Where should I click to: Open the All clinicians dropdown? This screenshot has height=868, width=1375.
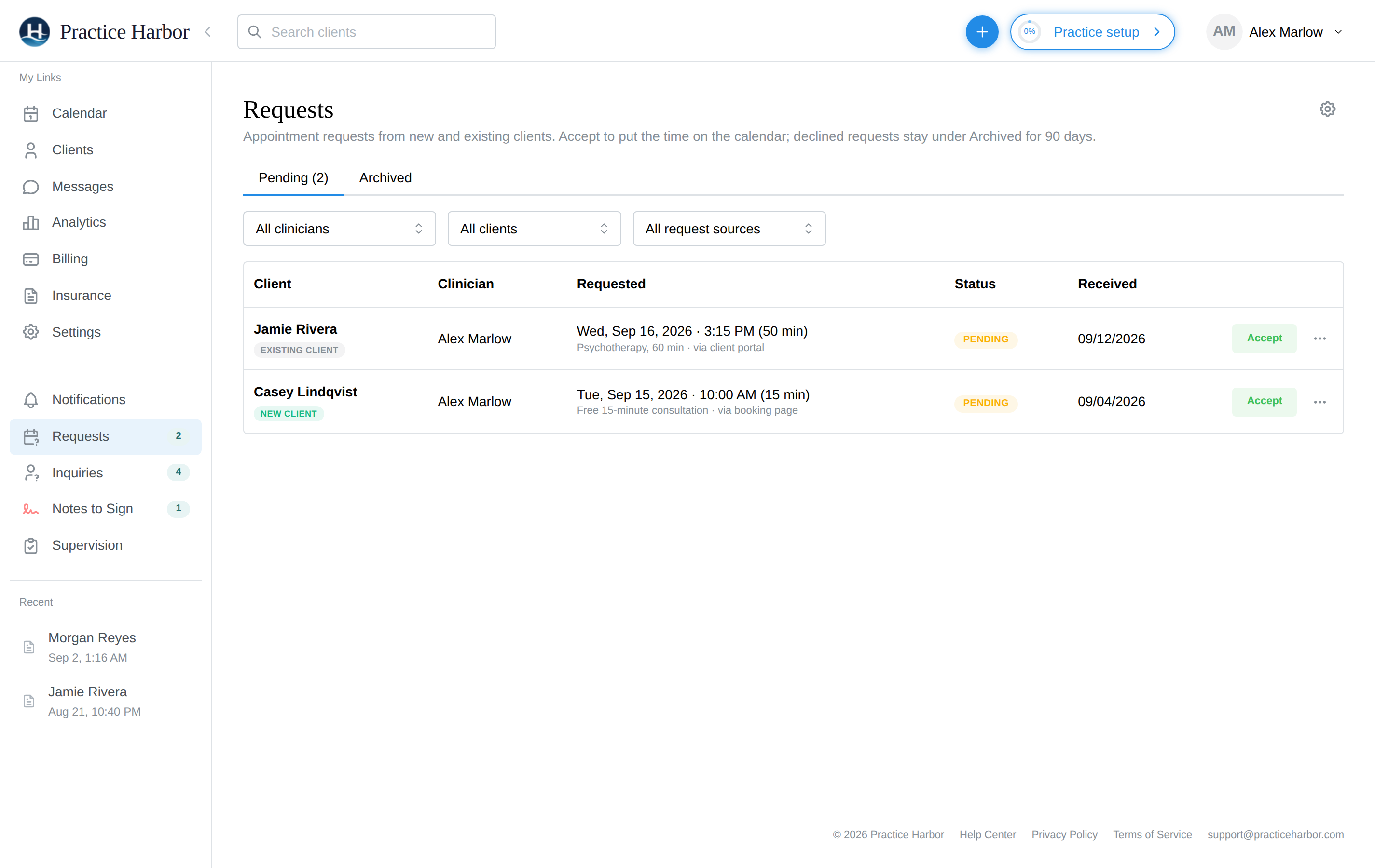coord(339,229)
